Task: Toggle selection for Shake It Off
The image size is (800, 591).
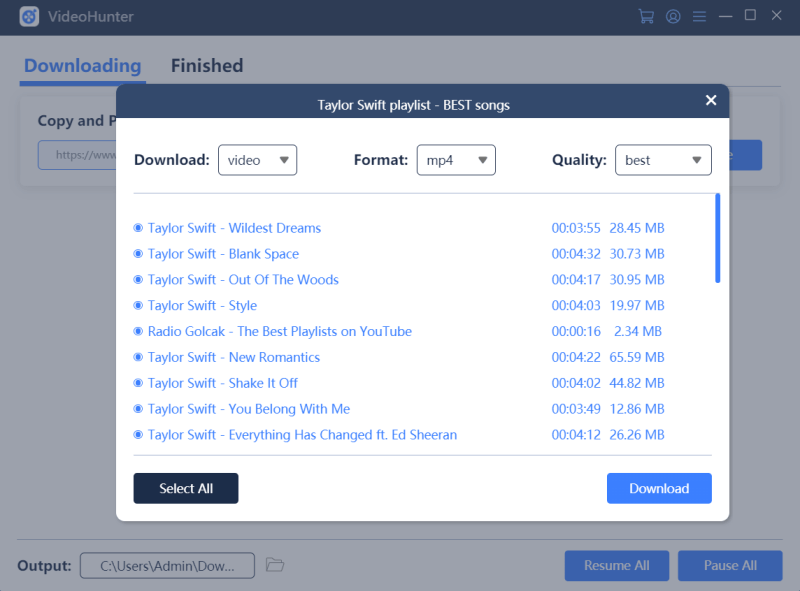Action: point(139,383)
